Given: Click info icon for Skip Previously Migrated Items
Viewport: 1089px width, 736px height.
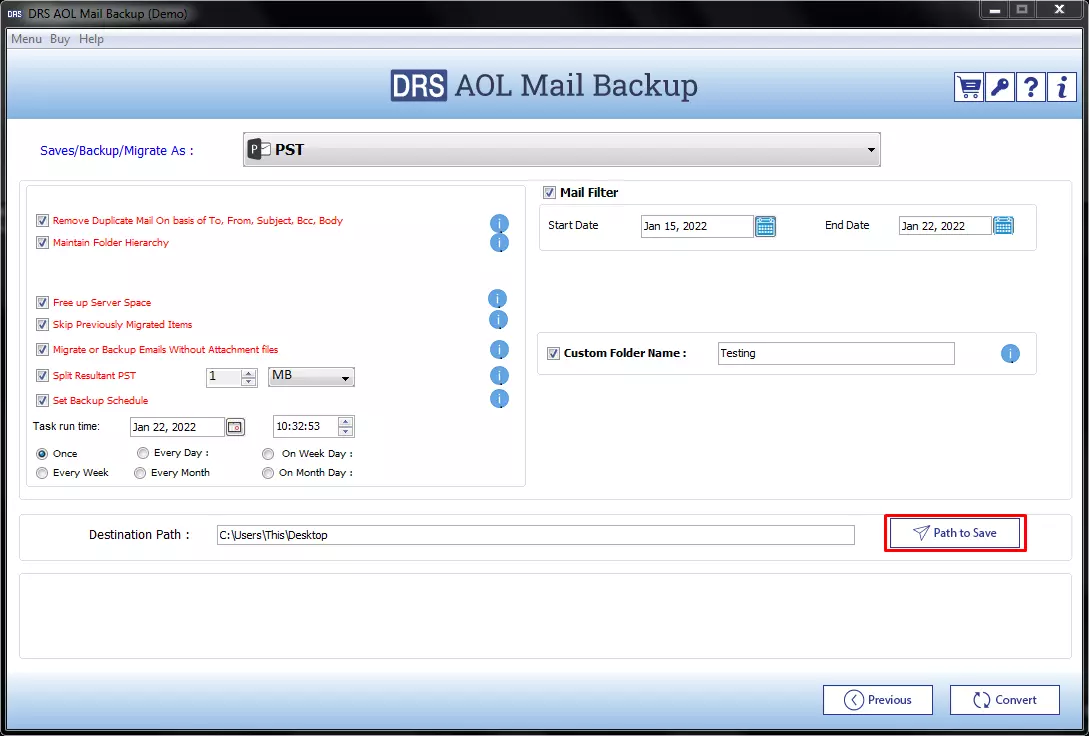Looking at the screenshot, I should coord(499,320).
